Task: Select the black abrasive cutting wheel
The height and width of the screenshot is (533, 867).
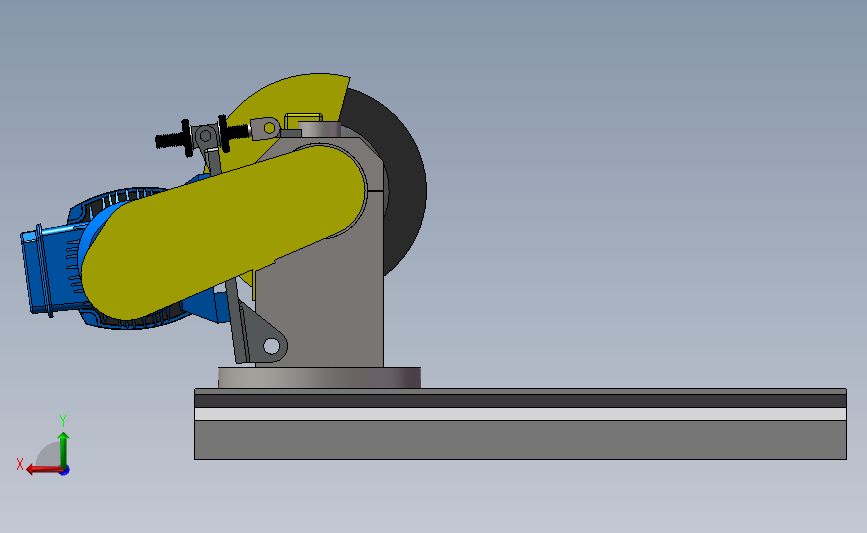Action: pos(404,182)
